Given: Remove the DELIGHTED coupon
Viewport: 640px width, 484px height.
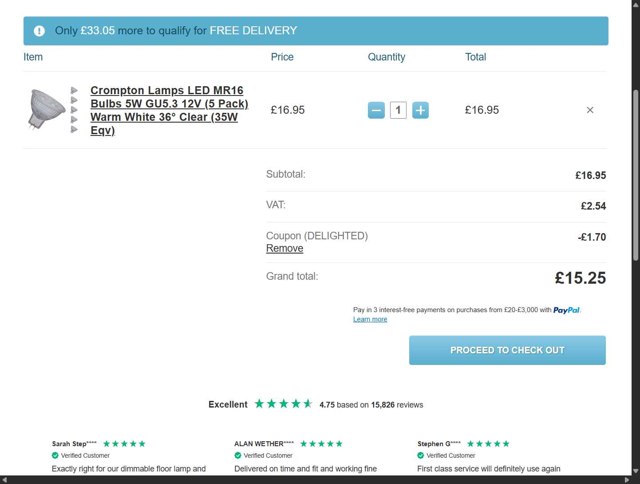Looking at the screenshot, I should pyautogui.click(x=284, y=248).
